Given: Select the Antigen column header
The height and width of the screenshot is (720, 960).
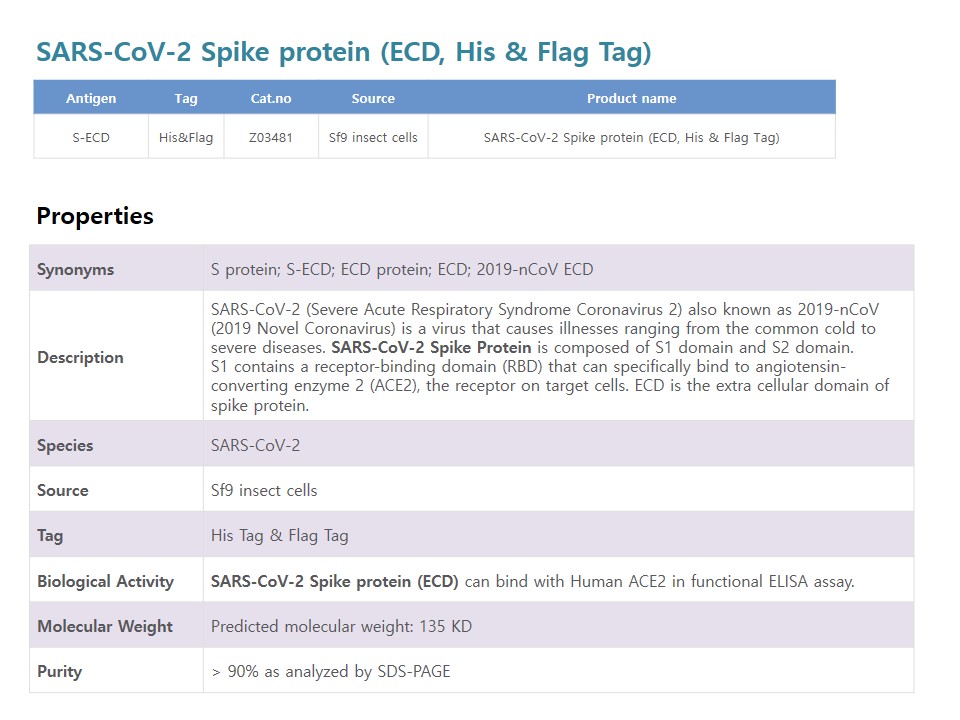Looking at the screenshot, I should (x=91, y=99).
